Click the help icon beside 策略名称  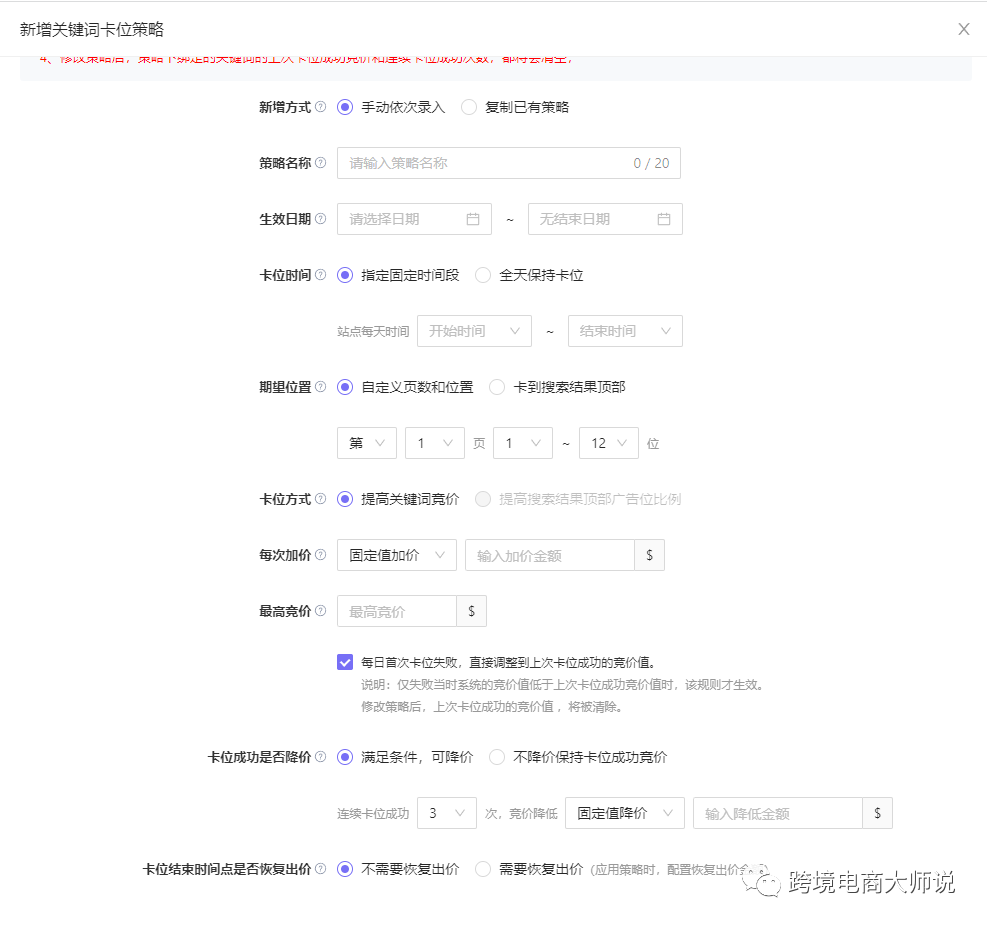322,162
